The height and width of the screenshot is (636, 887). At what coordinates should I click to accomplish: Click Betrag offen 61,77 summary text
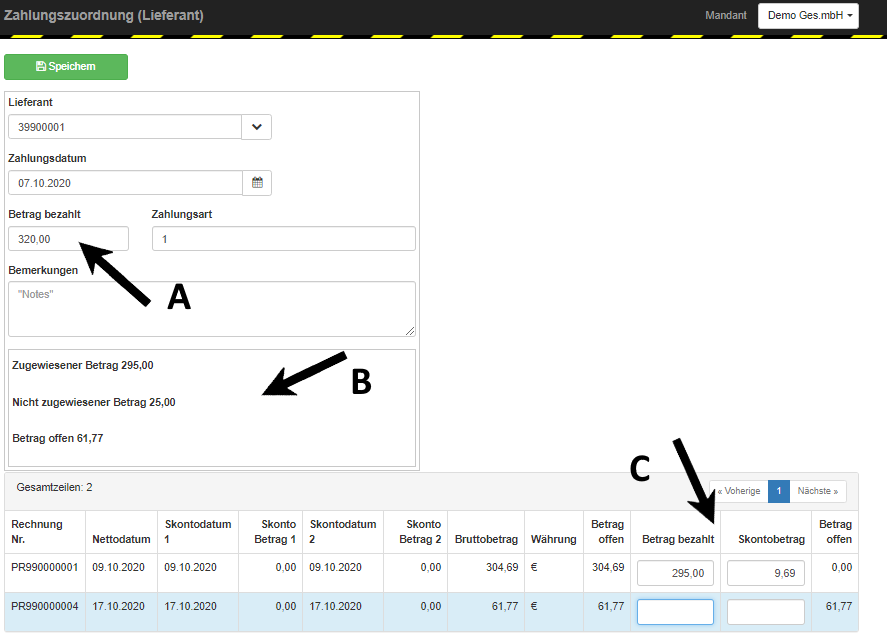[58, 438]
